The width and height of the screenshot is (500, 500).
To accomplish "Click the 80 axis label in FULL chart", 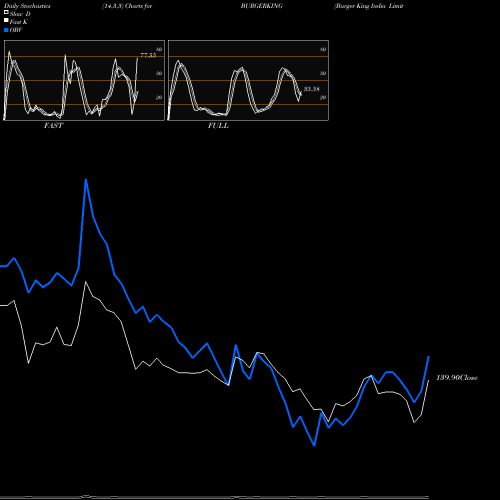I will click(x=323, y=49).
